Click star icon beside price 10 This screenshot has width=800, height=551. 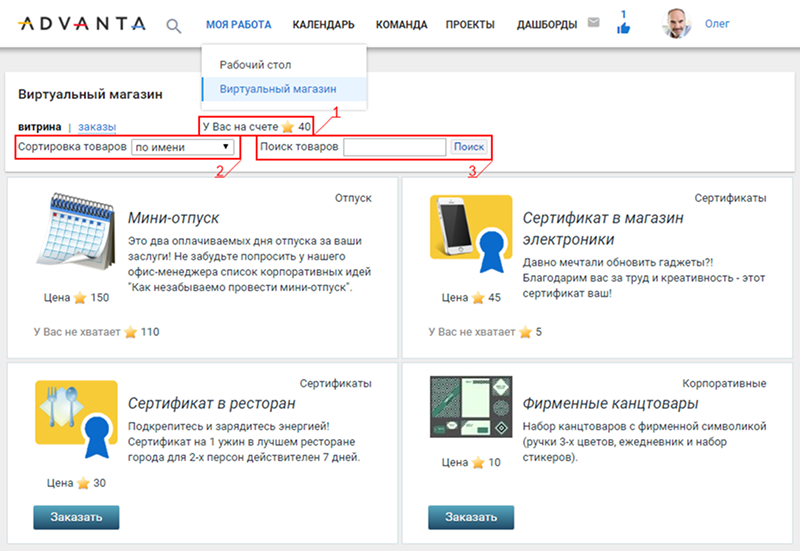[478, 462]
